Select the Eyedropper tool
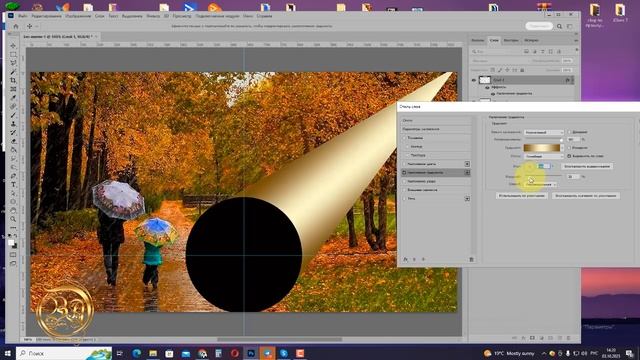Viewport: 640px width, 360px height. tap(13, 98)
